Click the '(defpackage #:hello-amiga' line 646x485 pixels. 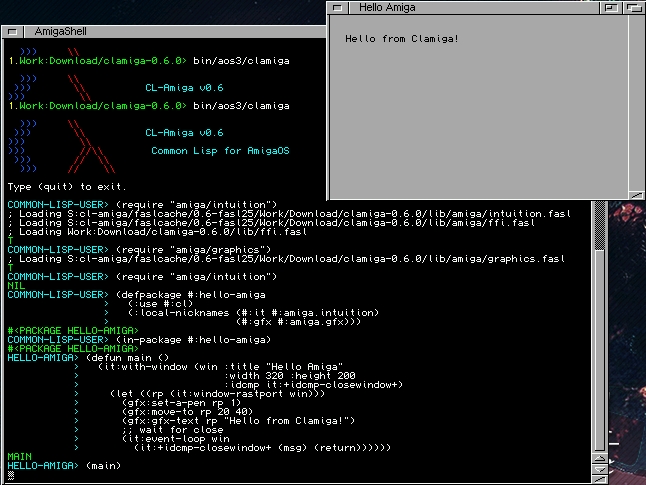tap(190, 295)
